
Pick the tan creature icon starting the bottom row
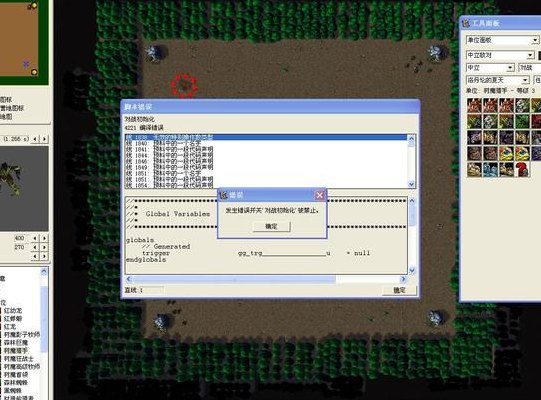pyautogui.click(x=474, y=170)
